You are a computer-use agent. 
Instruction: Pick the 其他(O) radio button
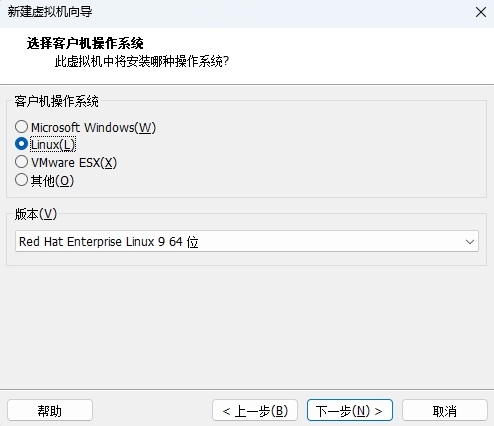click(x=21, y=180)
